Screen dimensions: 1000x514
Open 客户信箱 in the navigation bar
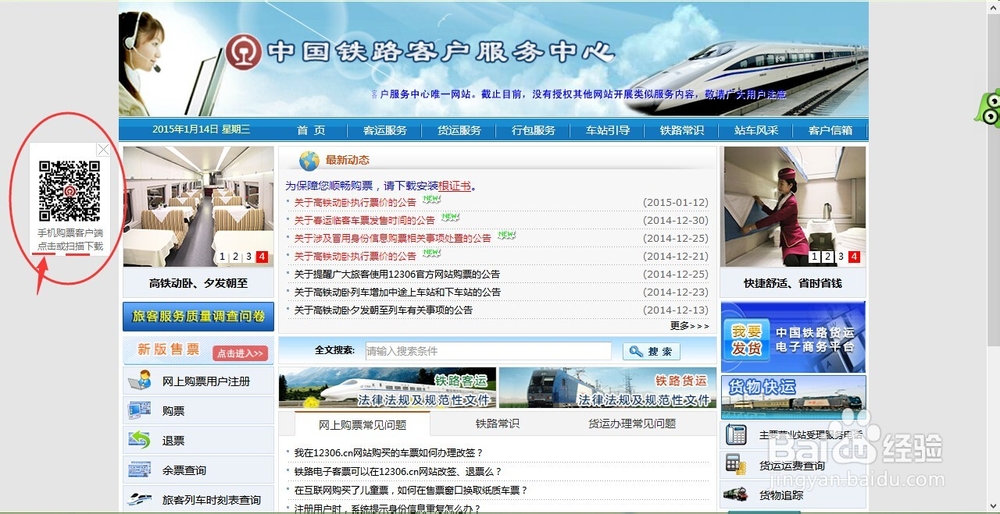coord(830,130)
